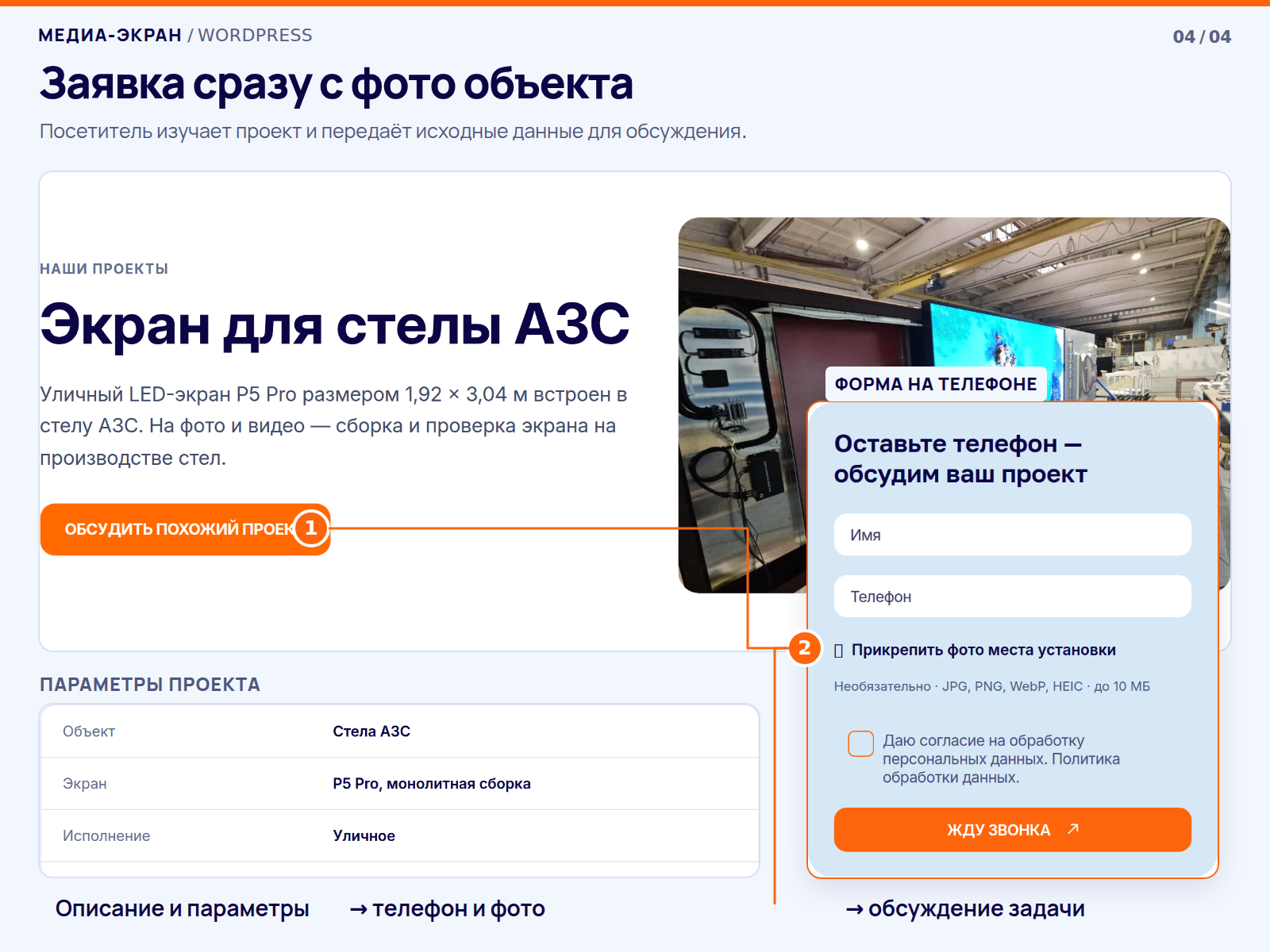Click the «04 / 04» page counter

click(x=1202, y=36)
